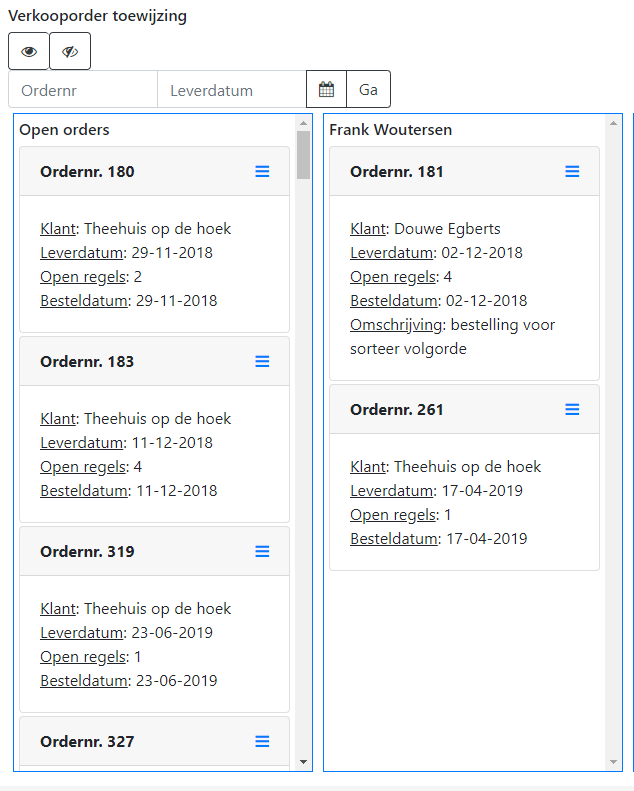634x791 pixels.
Task: Open hamburger menu of Ordernr. 261
Action: [x=572, y=410]
